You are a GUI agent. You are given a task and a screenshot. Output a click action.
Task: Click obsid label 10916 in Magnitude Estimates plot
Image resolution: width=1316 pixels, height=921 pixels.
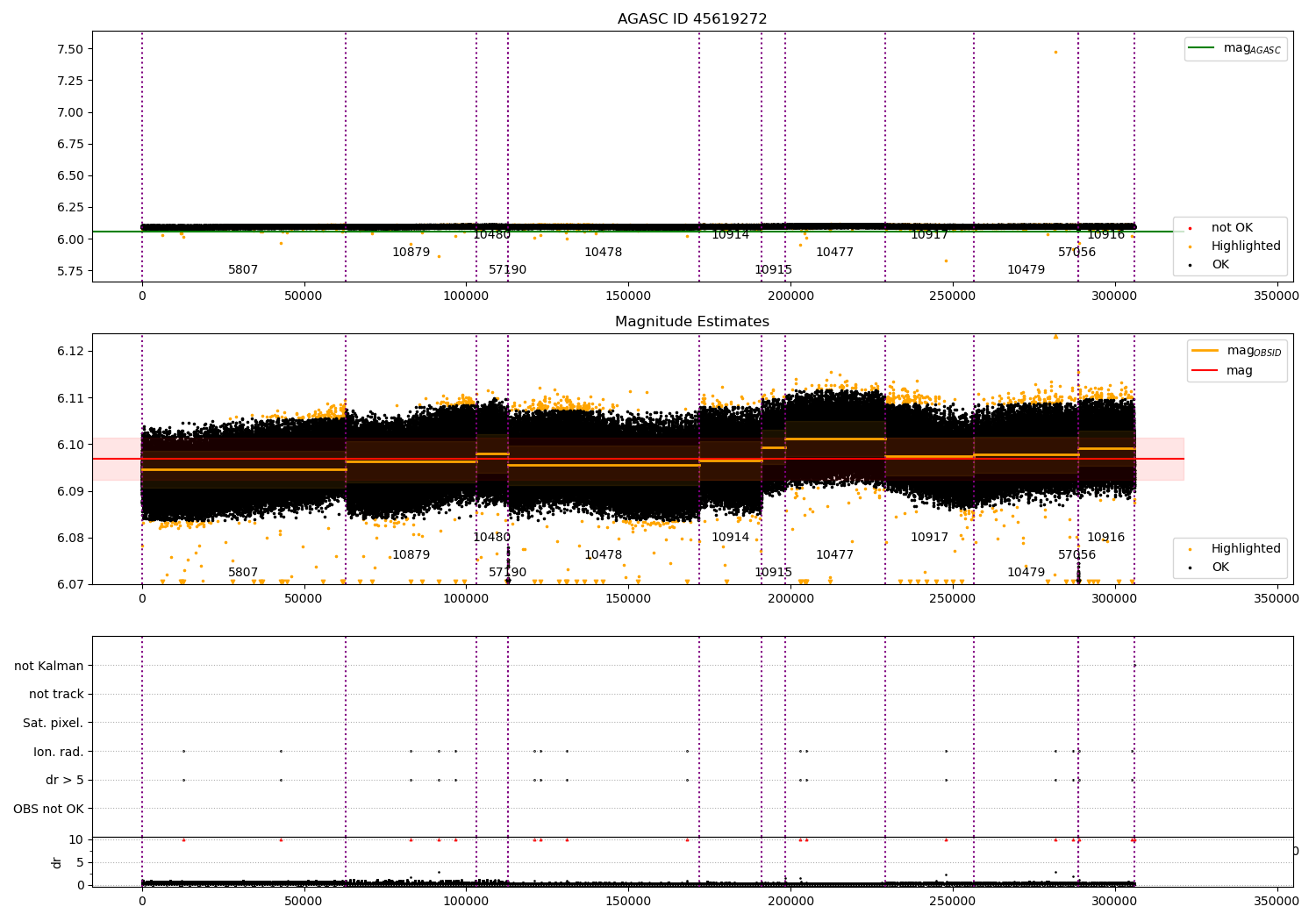coord(1105,537)
